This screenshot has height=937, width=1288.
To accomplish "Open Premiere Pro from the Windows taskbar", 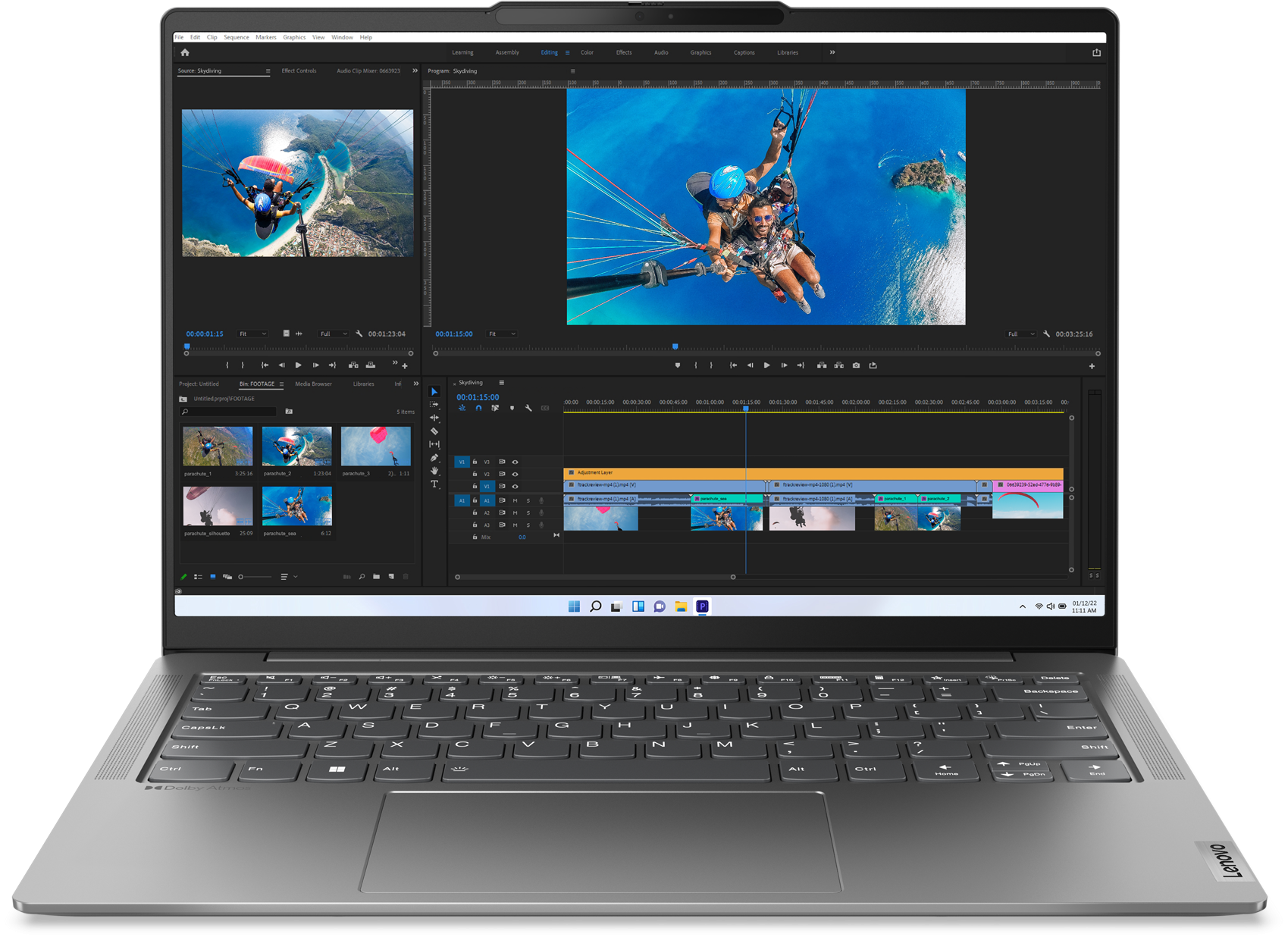I will click(x=702, y=606).
